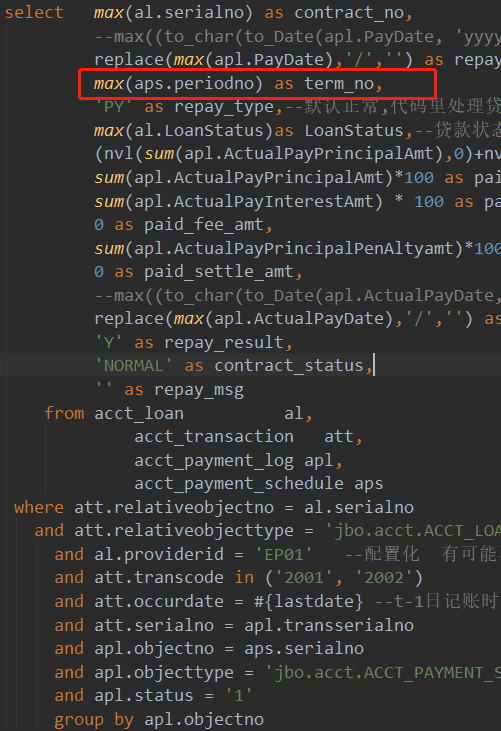The image size is (501, 731).
Task: Click the 'where' keyword
Action: [x=39, y=507]
